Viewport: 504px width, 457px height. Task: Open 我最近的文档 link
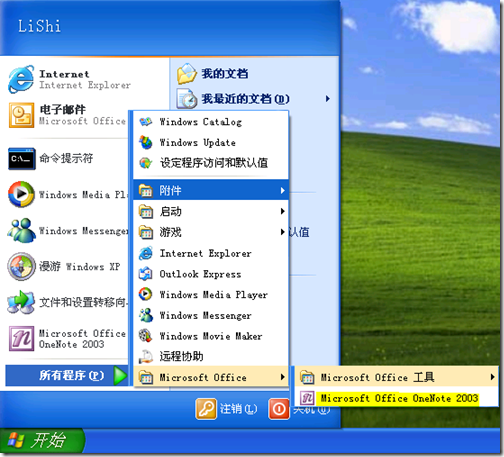pyautogui.click(x=245, y=99)
